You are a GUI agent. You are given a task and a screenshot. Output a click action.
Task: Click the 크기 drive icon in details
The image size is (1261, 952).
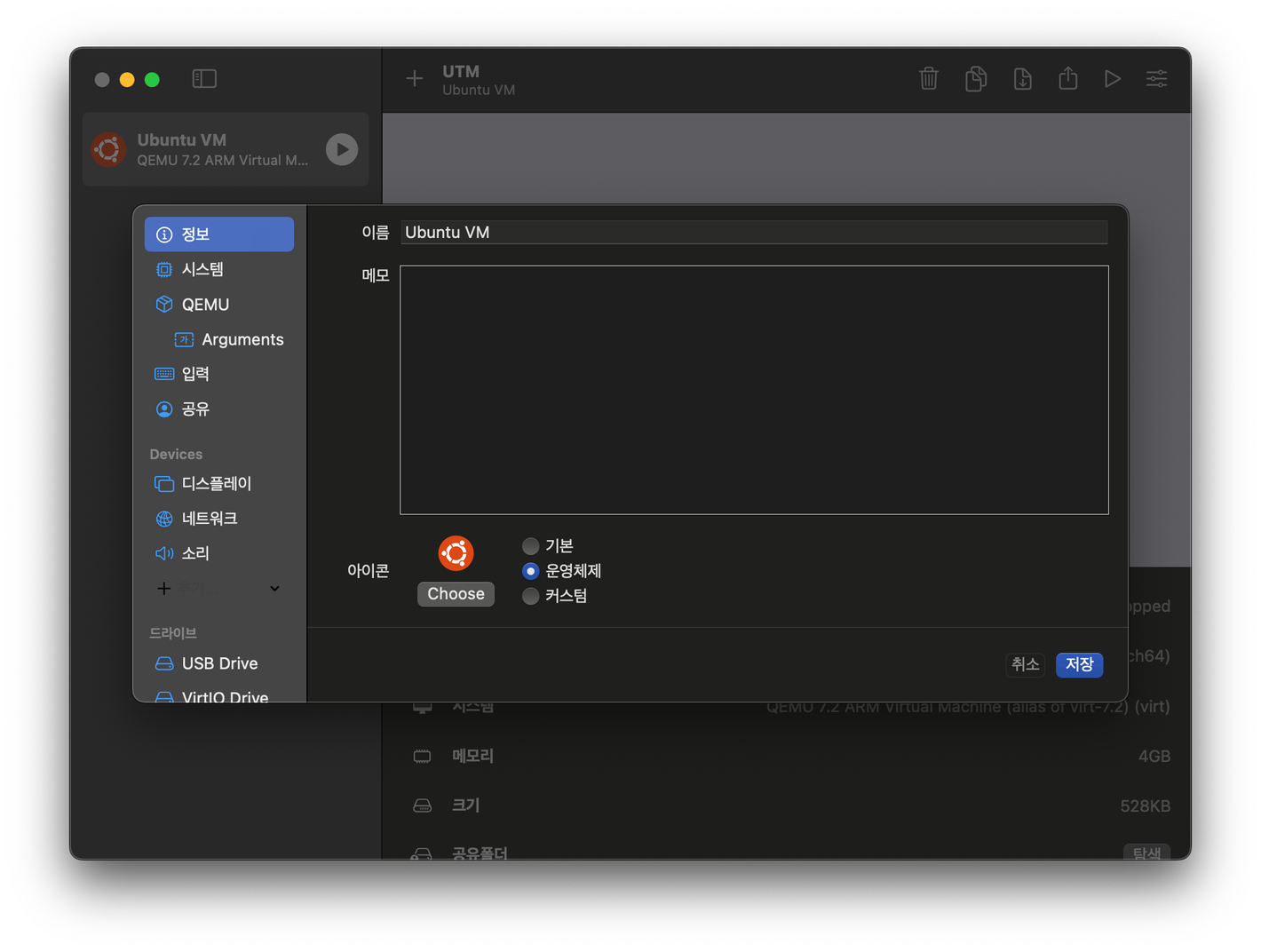click(423, 805)
